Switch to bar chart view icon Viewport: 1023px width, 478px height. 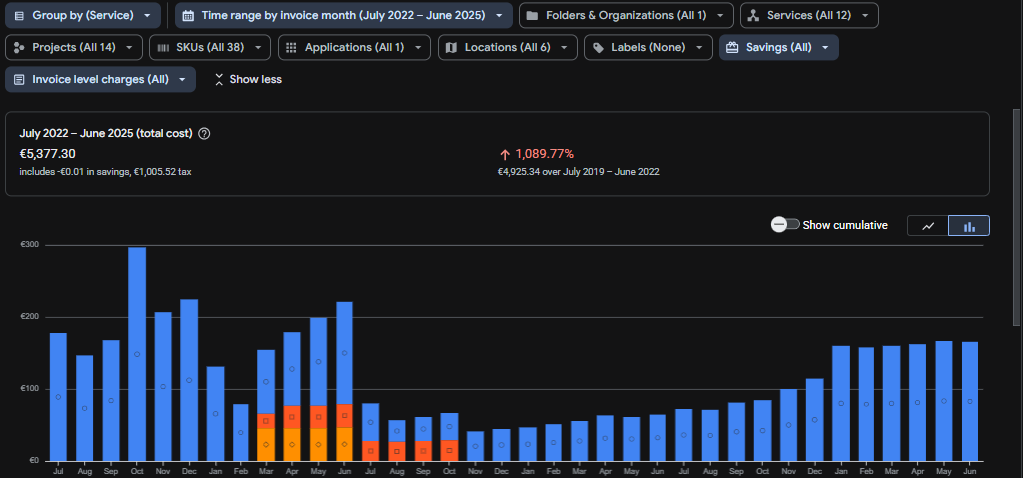[969, 226]
